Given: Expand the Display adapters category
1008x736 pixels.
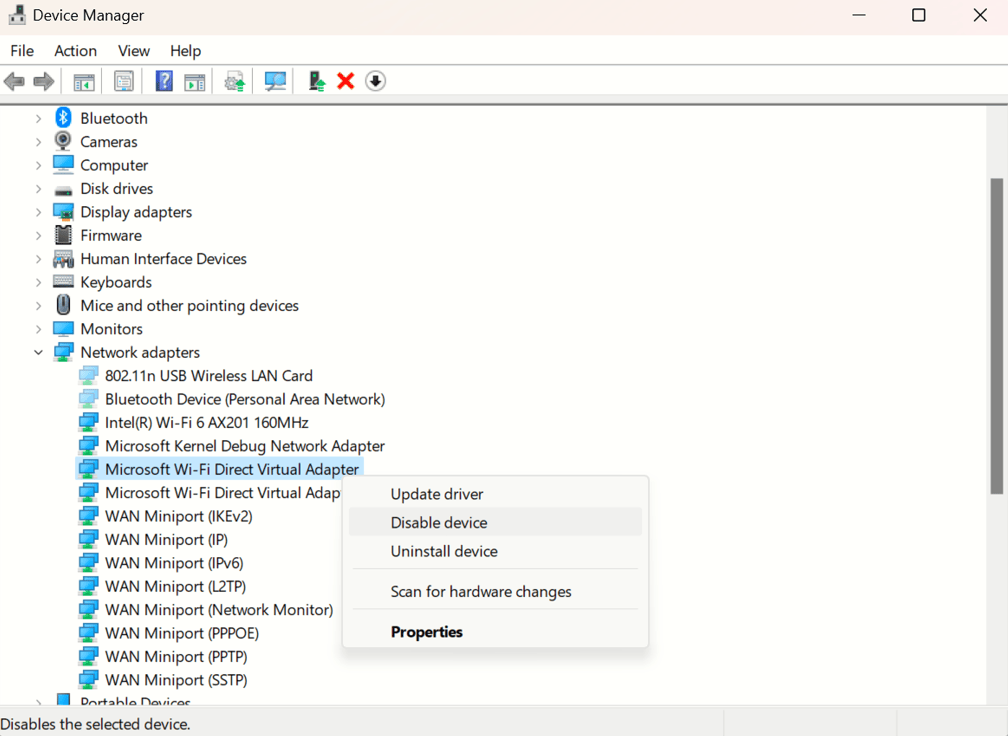Looking at the screenshot, I should pos(38,211).
